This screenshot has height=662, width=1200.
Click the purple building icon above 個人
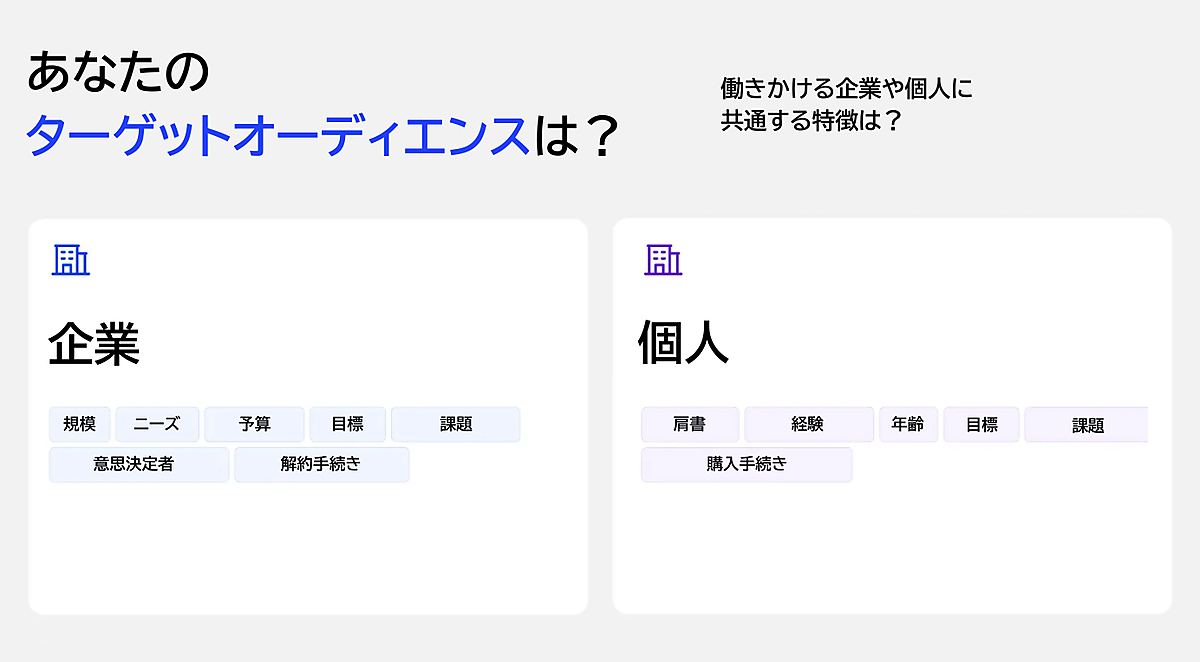663,259
